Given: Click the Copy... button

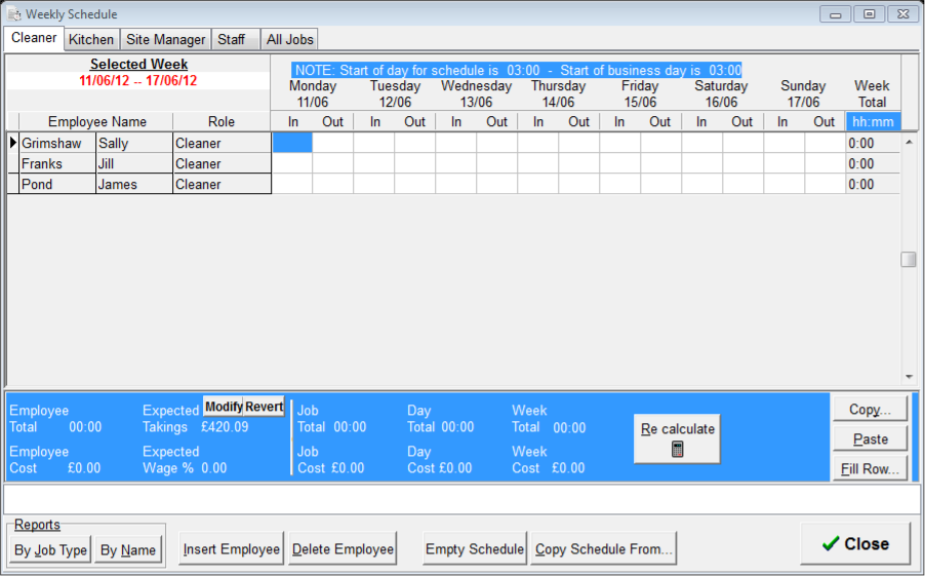Looking at the screenshot, I should (x=870, y=410).
